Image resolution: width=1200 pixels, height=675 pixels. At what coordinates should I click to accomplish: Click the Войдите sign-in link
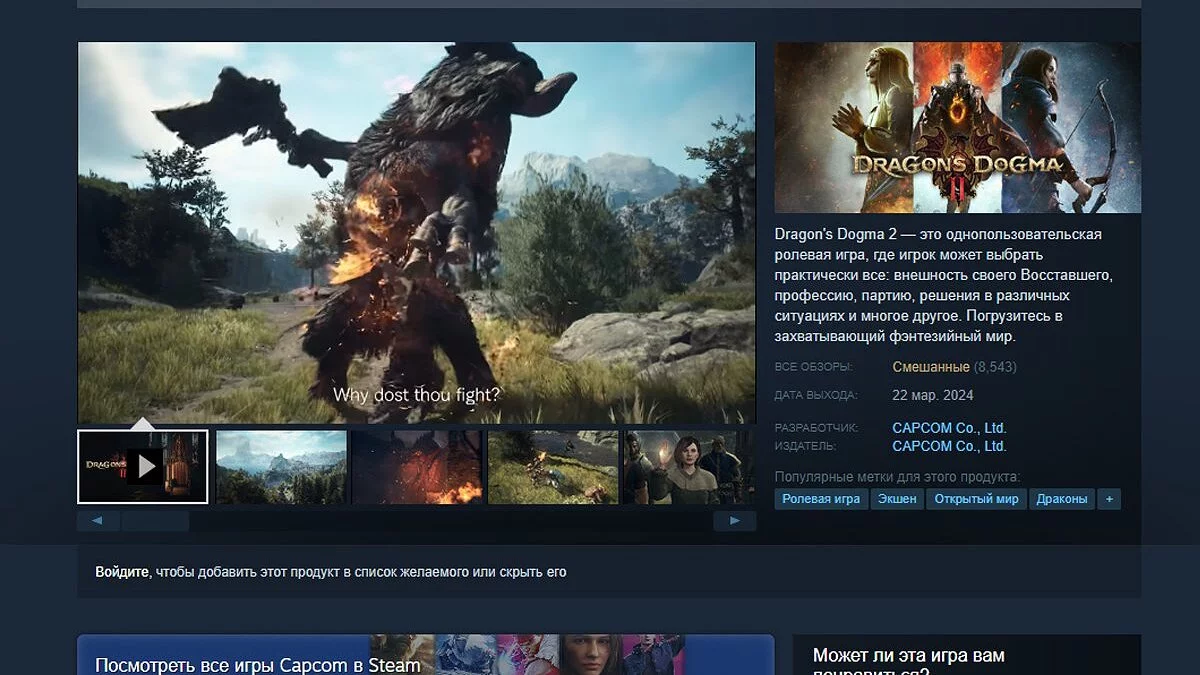(122, 573)
